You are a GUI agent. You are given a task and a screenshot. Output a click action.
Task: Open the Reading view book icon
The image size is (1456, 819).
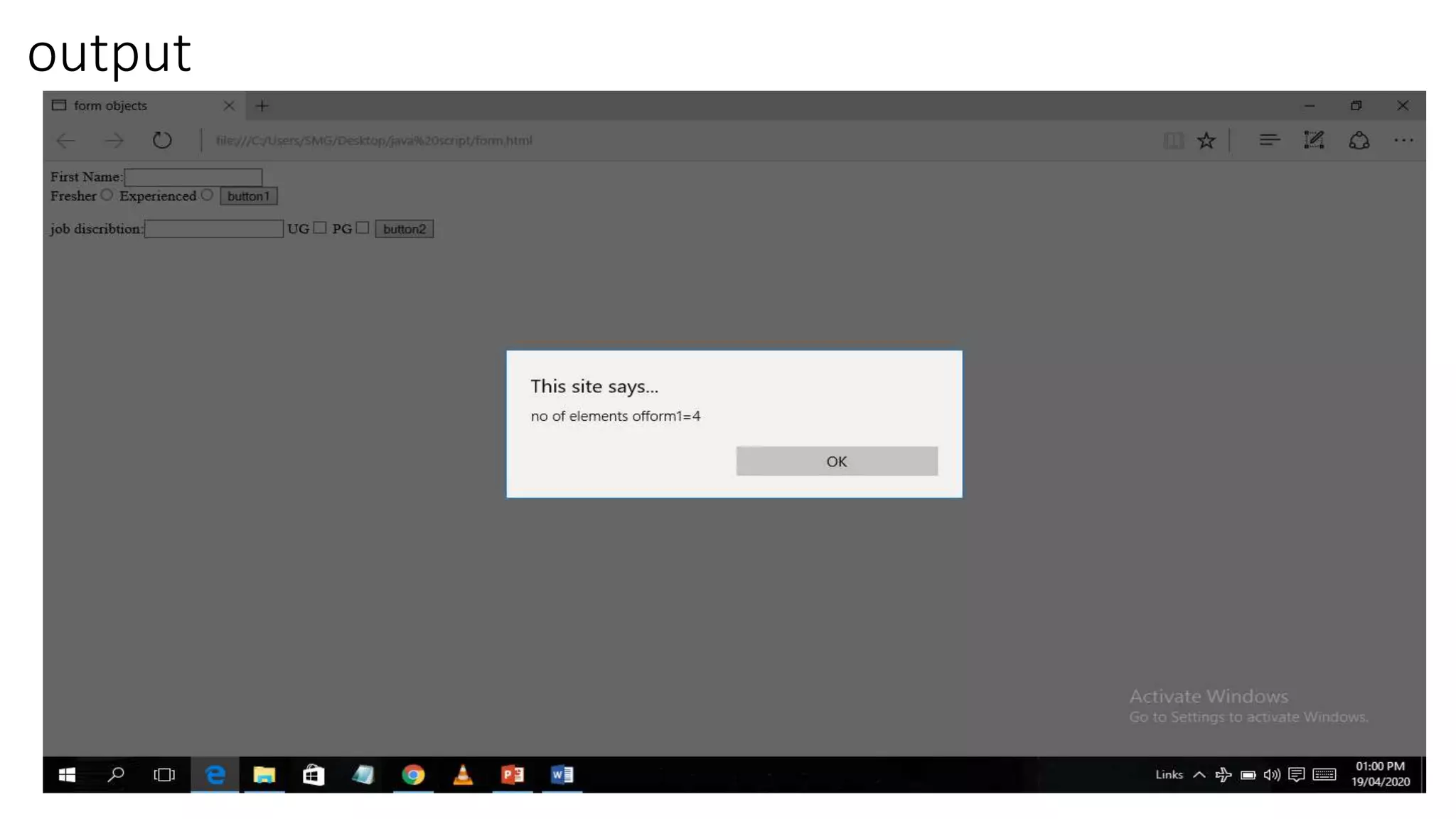coord(1173,140)
